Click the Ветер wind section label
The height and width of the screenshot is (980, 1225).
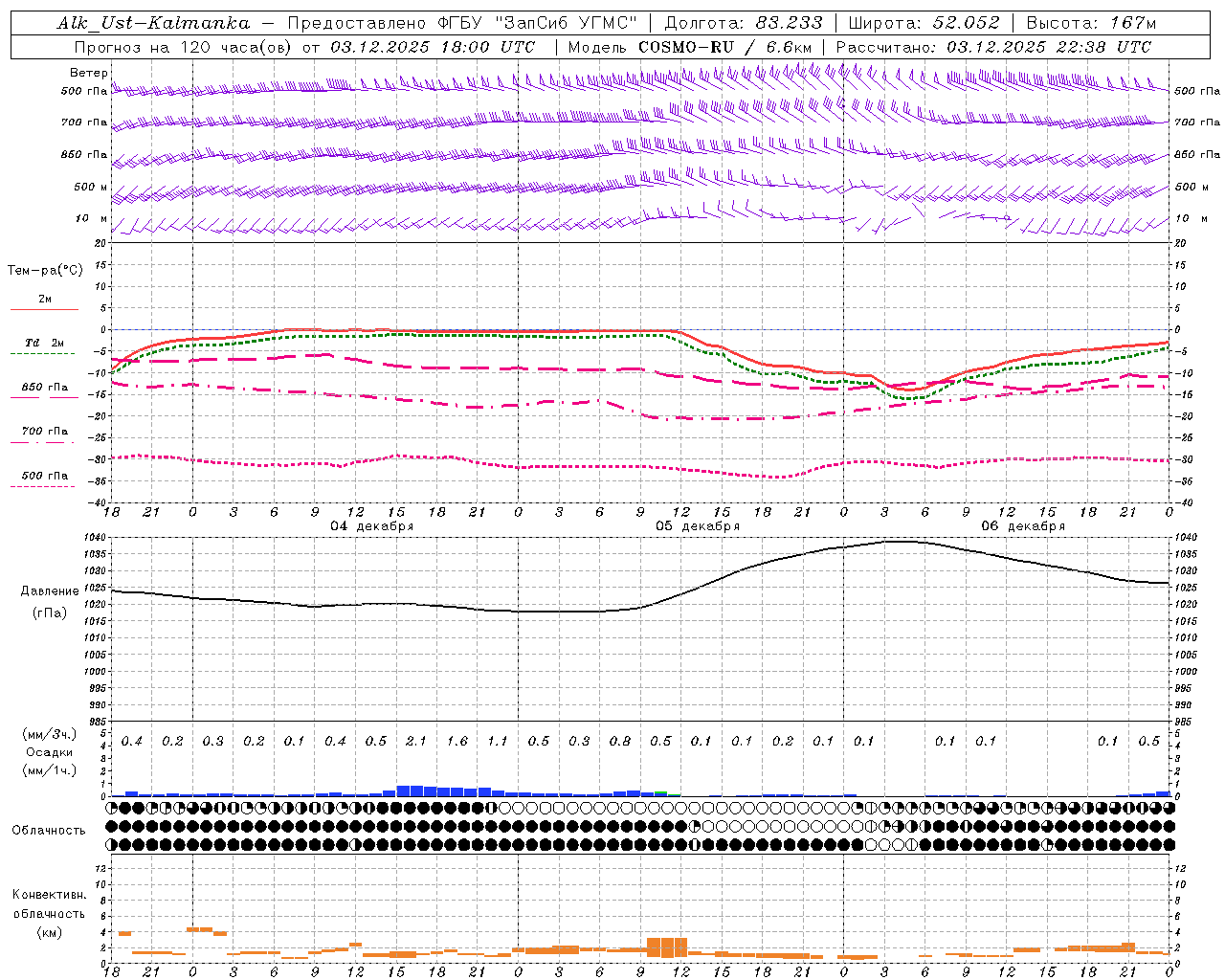point(88,73)
